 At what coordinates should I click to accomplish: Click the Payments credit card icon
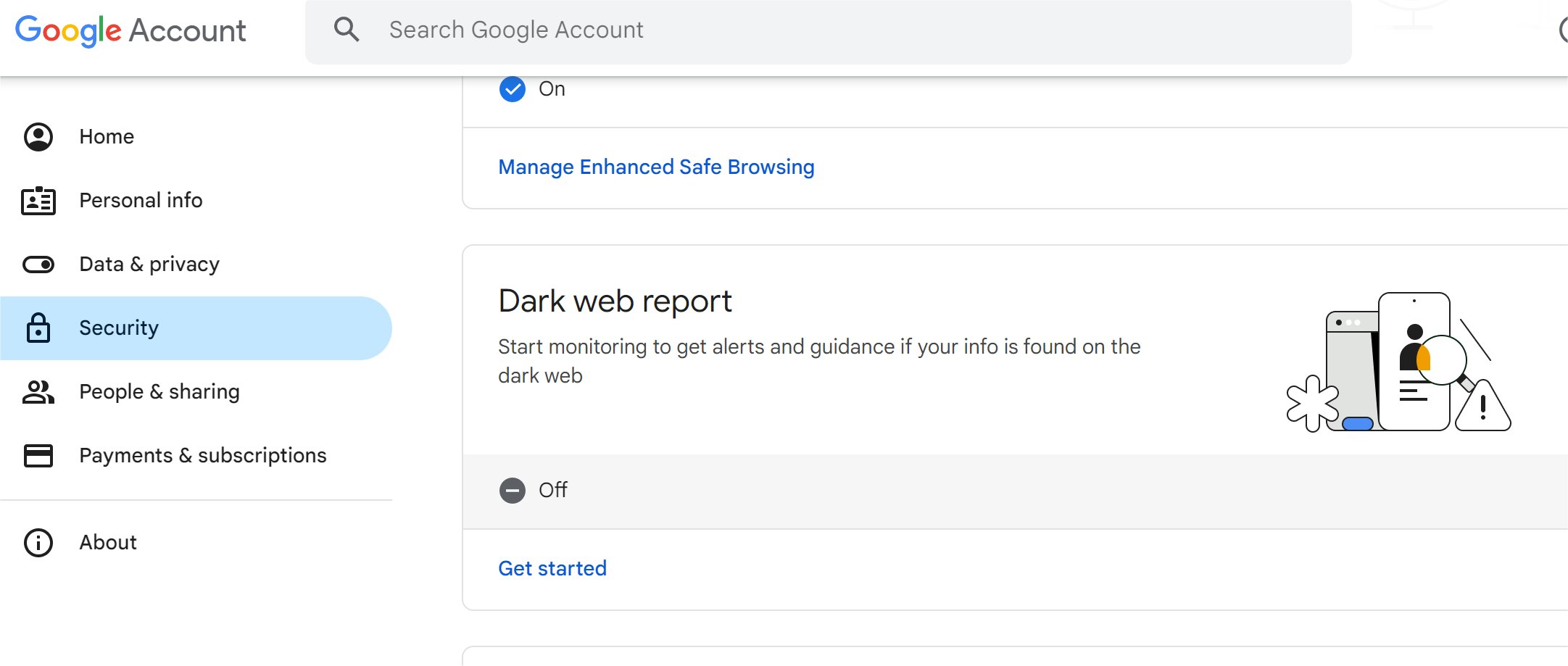38,456
